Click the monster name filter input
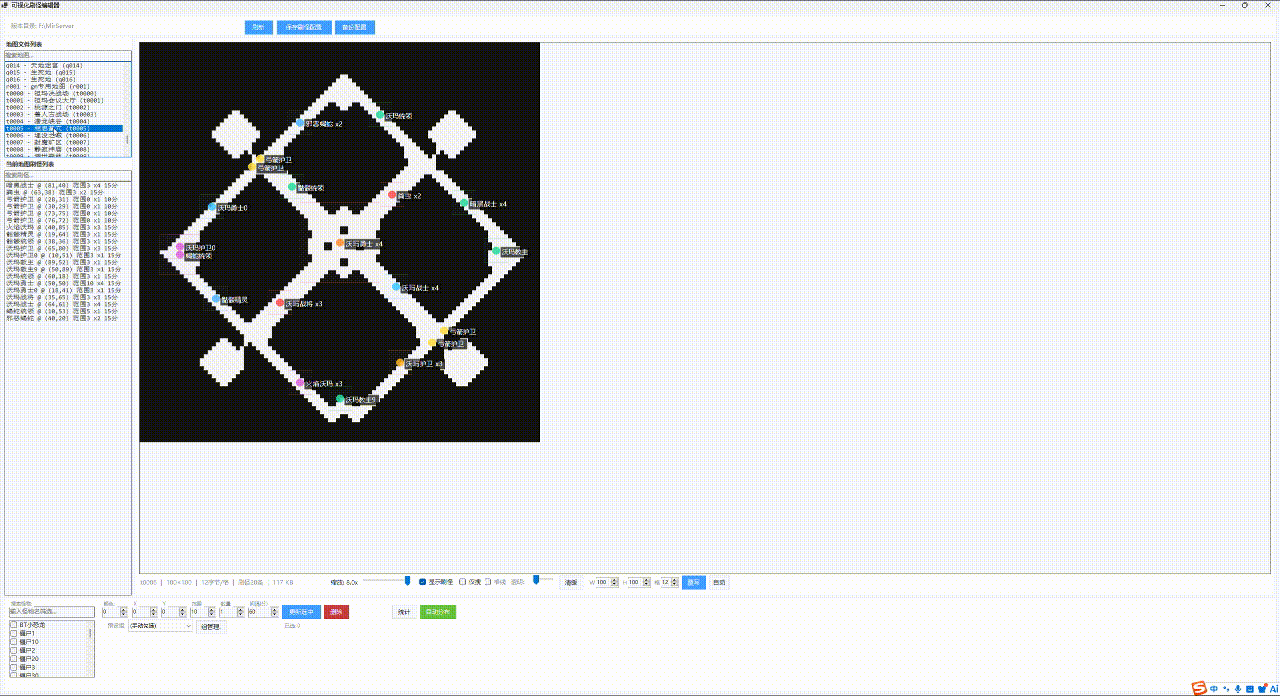Viewport: 1280px width, 696px height. point(50,611)
